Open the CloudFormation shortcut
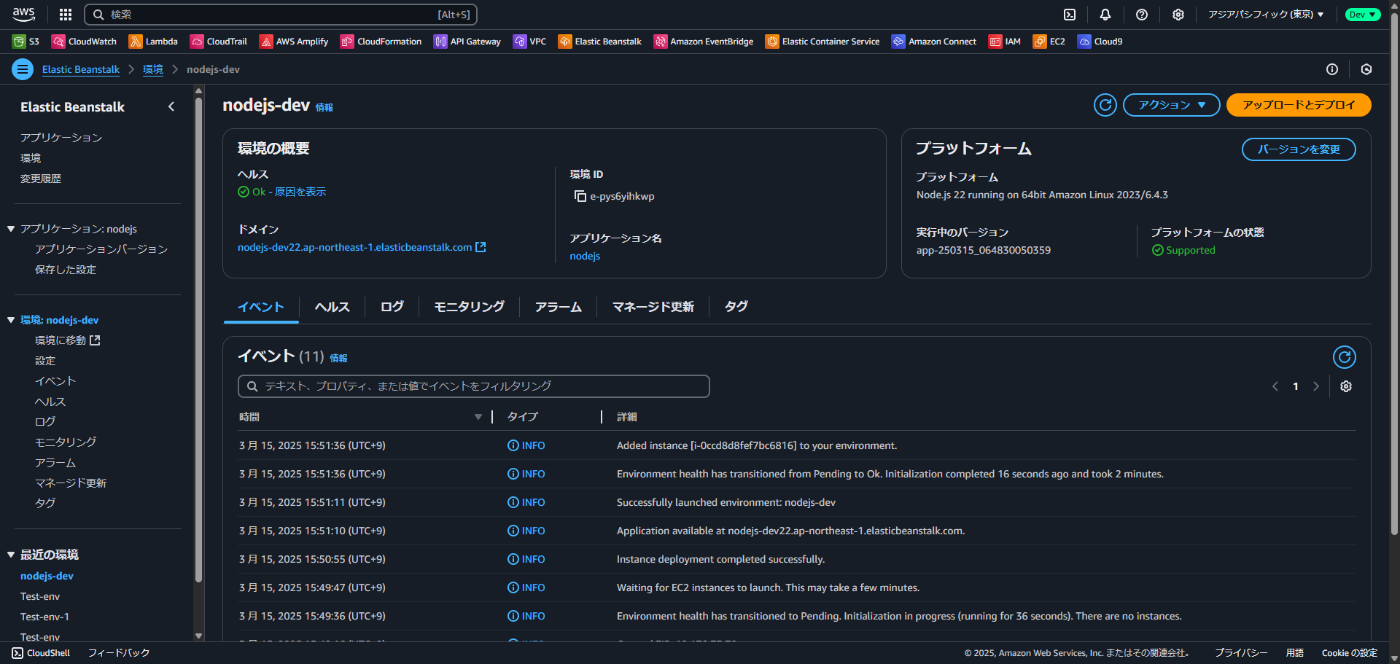 [x=381, y=41]
